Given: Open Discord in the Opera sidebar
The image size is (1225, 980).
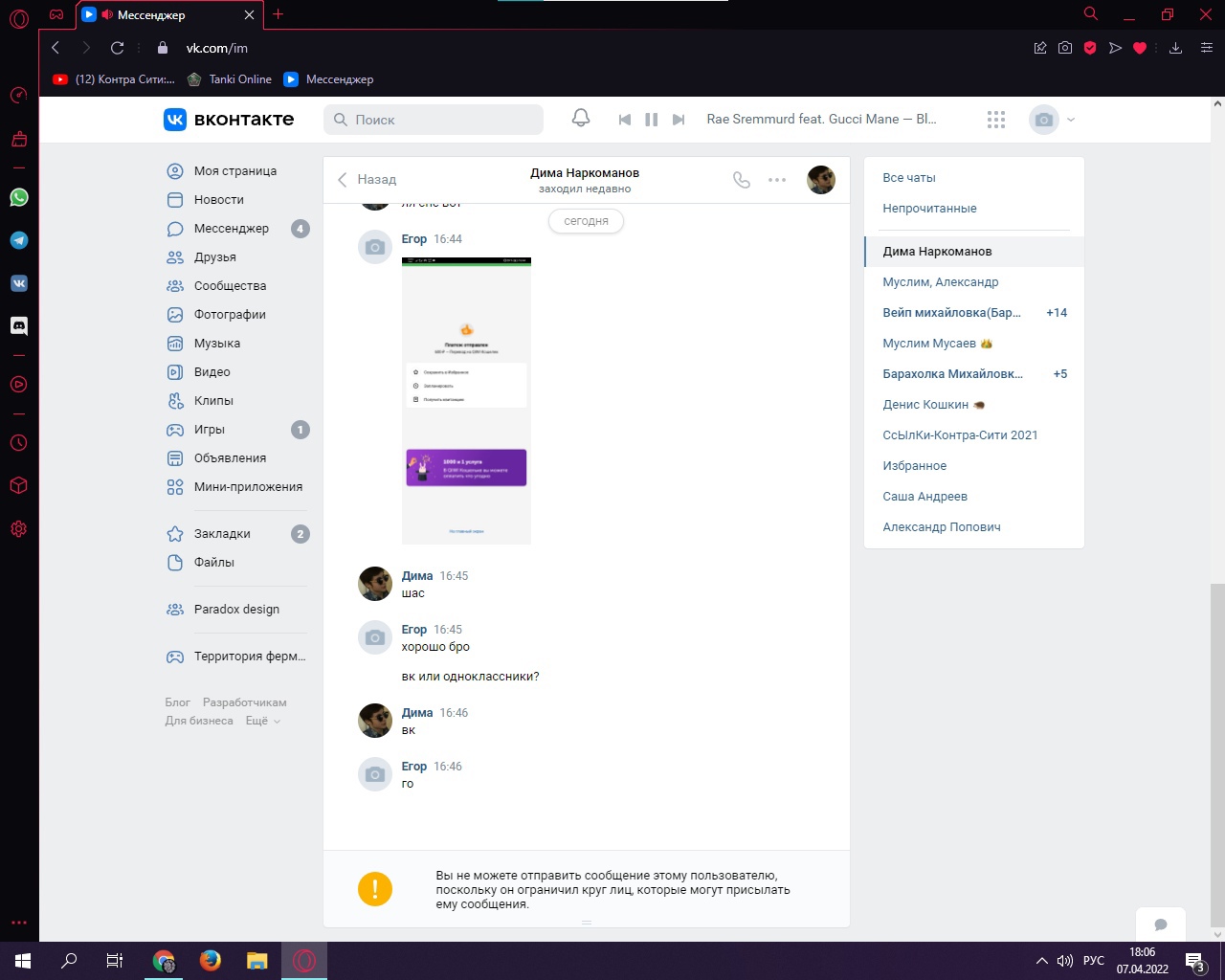Looking at the screenshot, I should pyautogui.click(x=19, y=325).
